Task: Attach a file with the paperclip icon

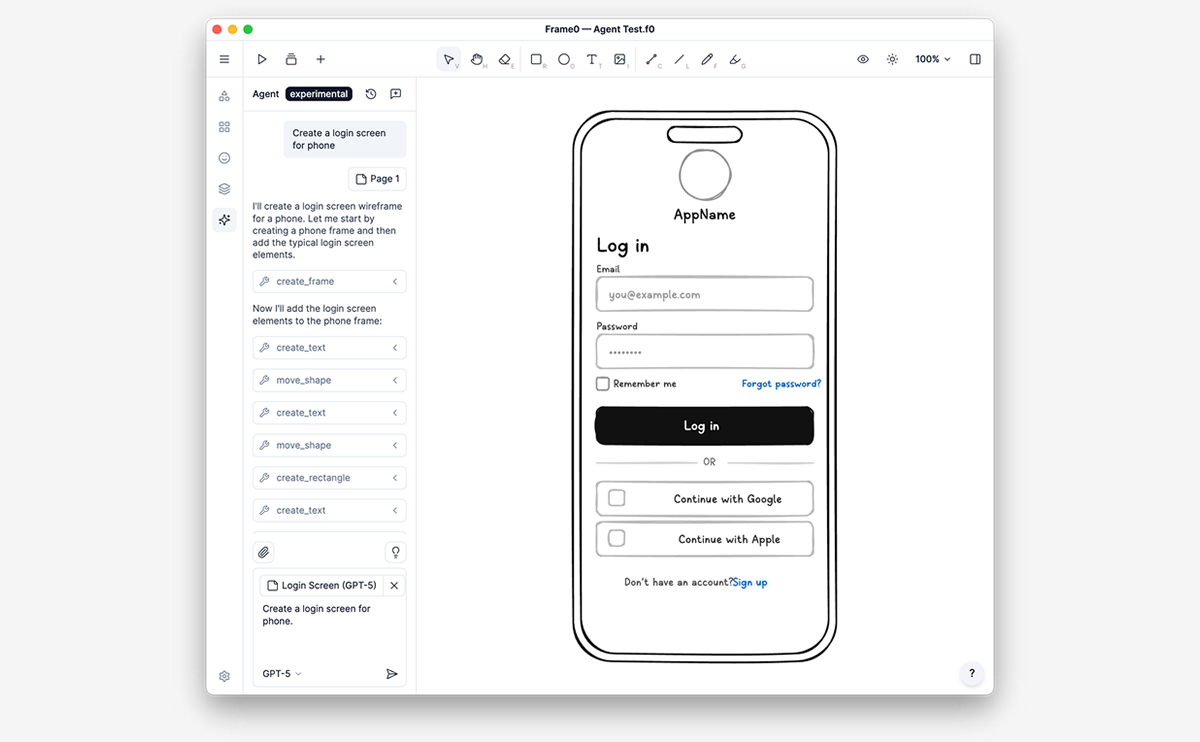Action: (263, 552)
